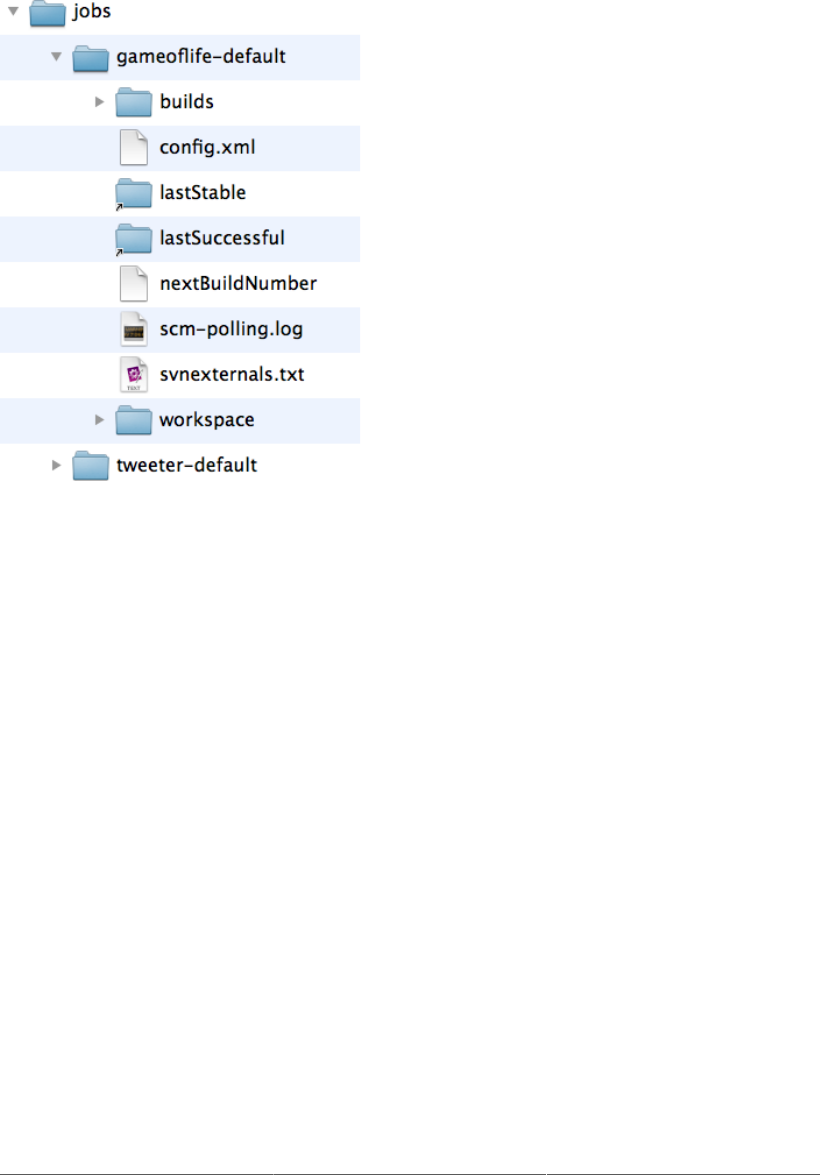Expand the tweeter-default folder triangle
The image size is (820, 1175).
56,465
